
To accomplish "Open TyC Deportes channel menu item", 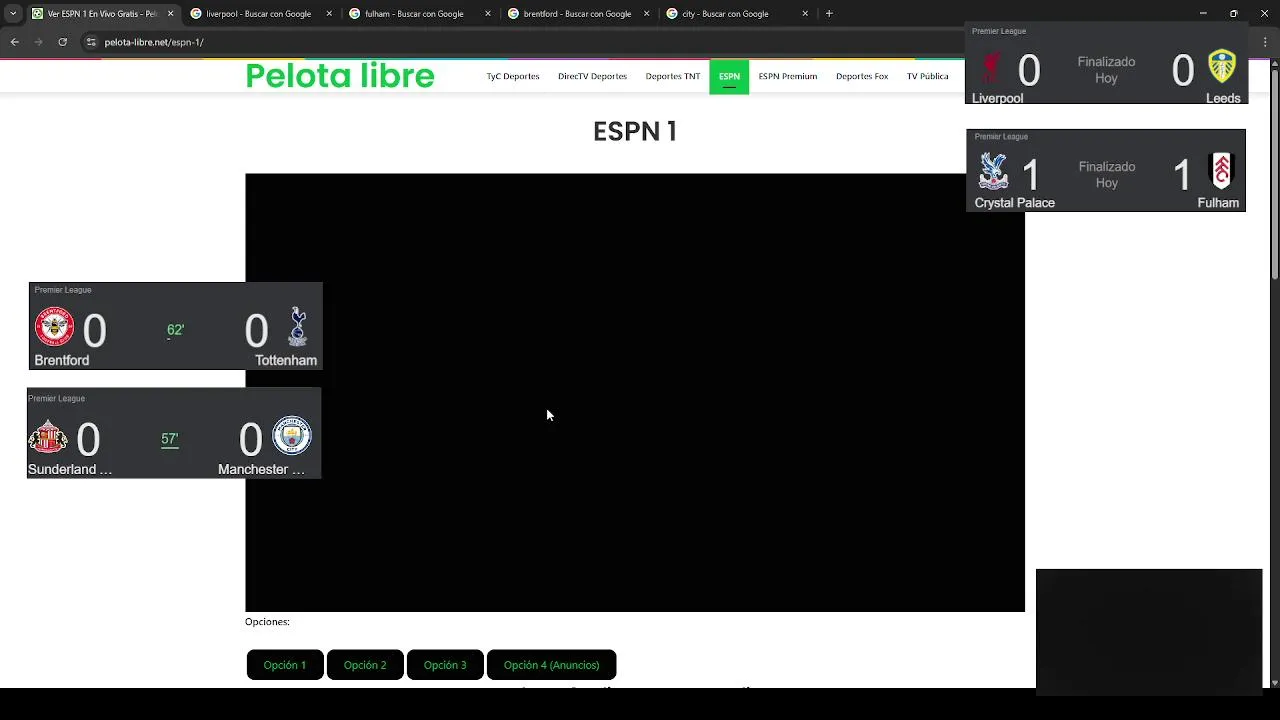I will (513, 76).
